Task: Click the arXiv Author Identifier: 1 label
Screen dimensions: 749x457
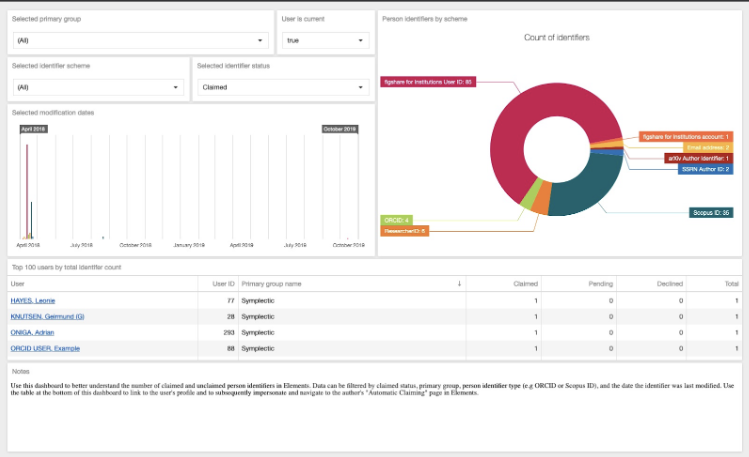Action: [698, 158]
